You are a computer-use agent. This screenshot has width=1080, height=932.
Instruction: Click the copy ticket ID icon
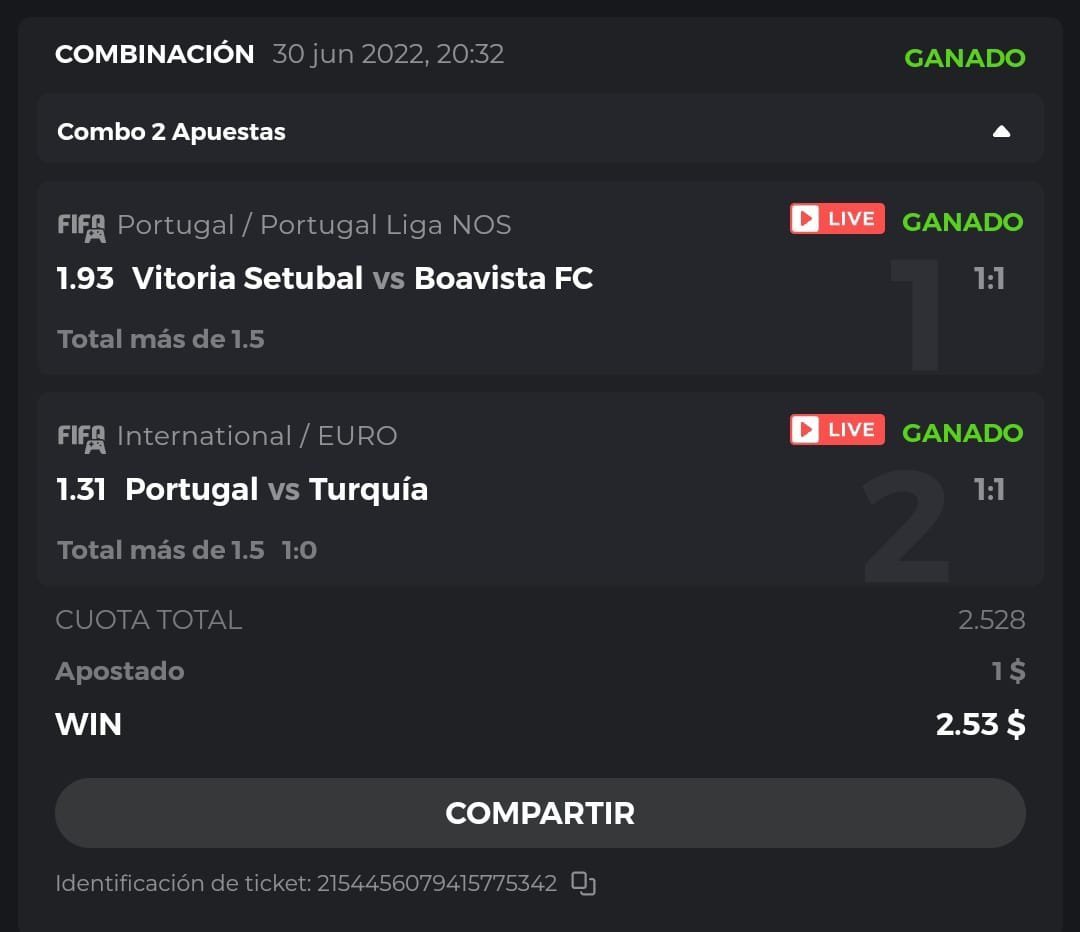coord(583,883)
